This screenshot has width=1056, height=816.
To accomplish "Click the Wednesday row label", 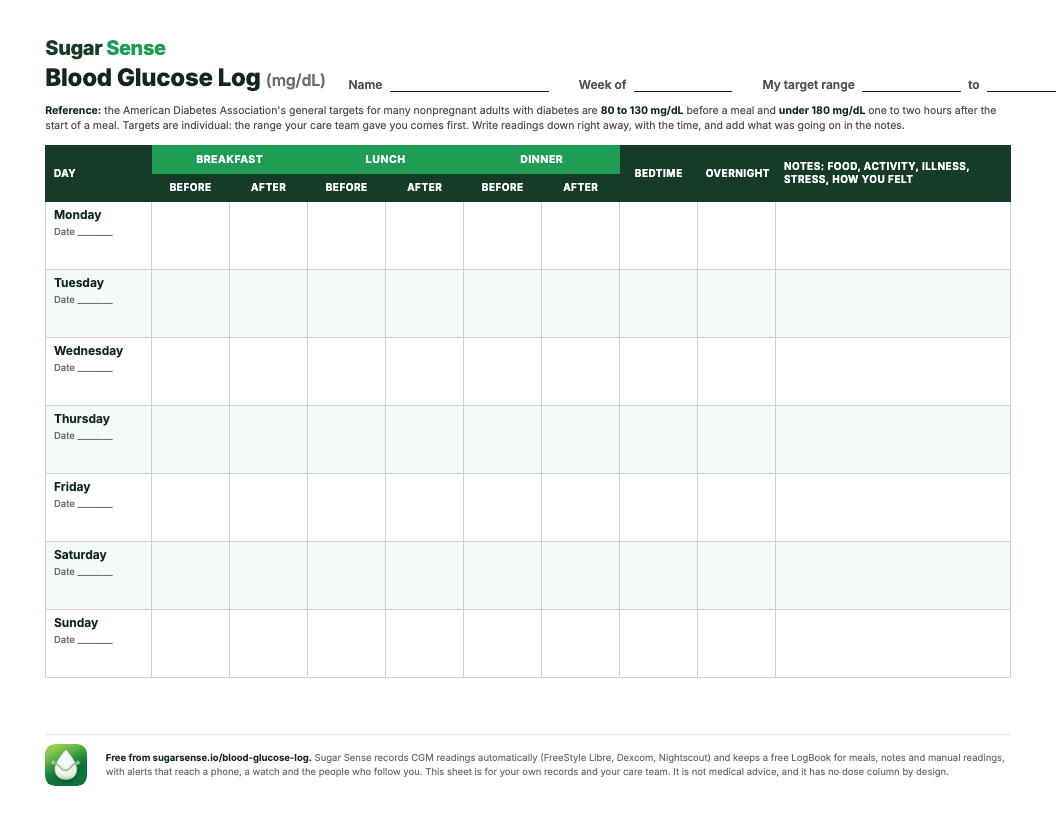I will coord(88,351).
